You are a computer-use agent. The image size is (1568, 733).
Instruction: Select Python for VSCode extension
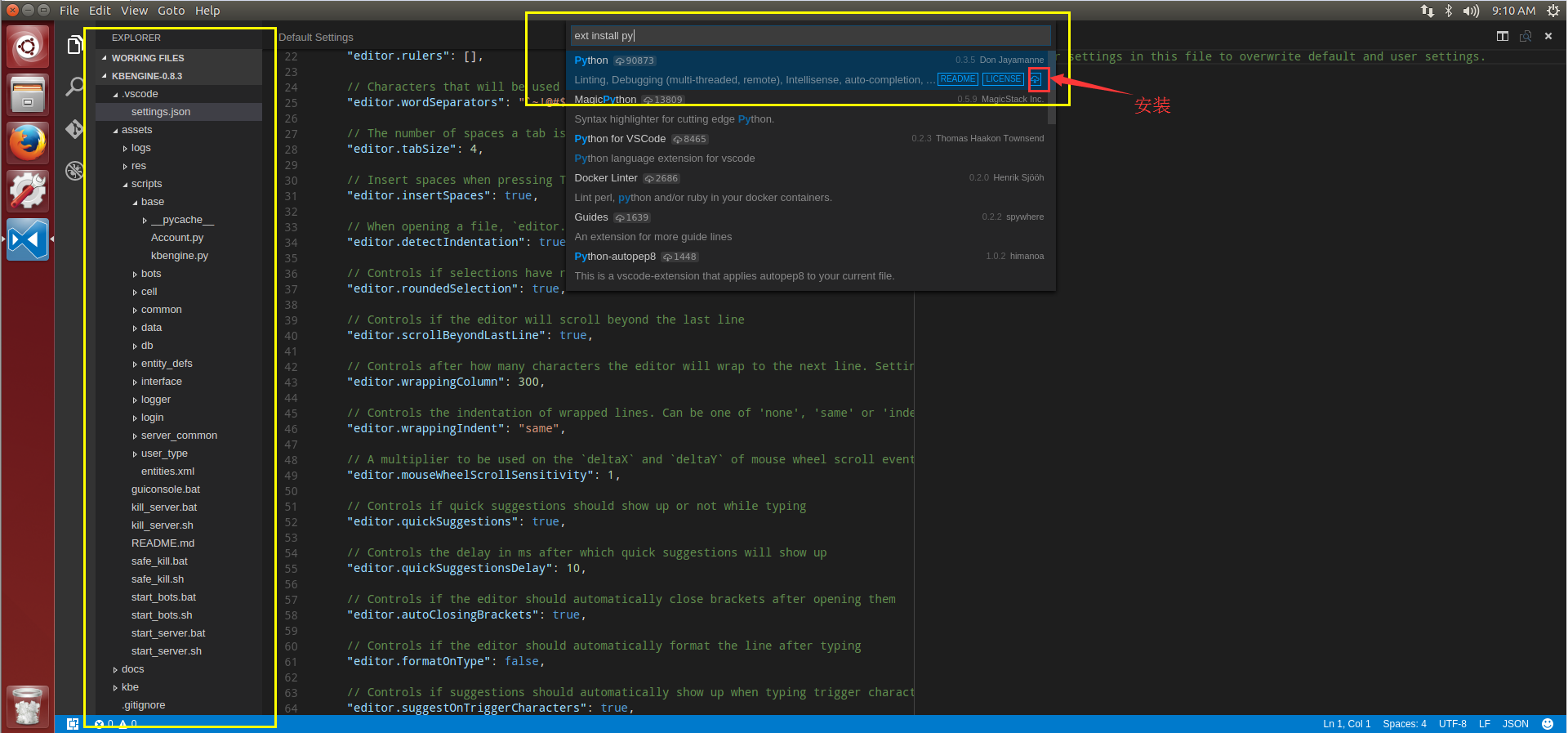pyautogui.click(x=807, y=149)
